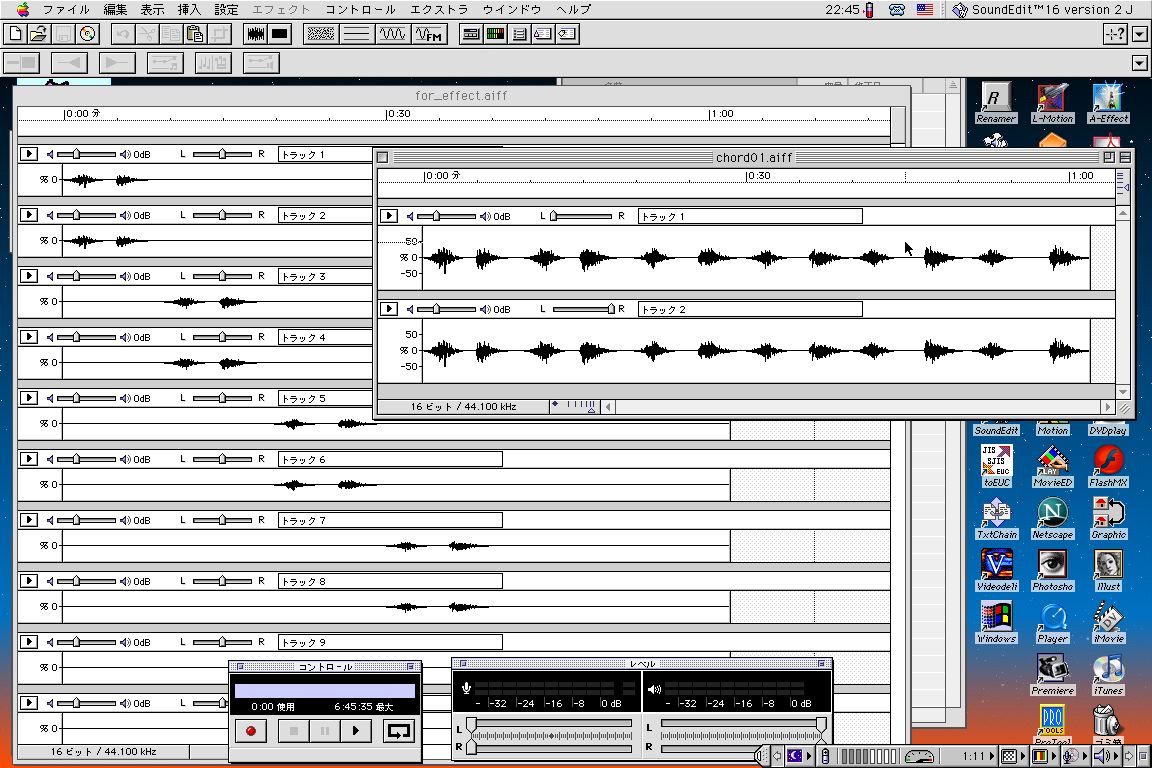Expand the color depth control strip module
The height and width of the screenshot is (768, 1152).
click(1043, 756)
